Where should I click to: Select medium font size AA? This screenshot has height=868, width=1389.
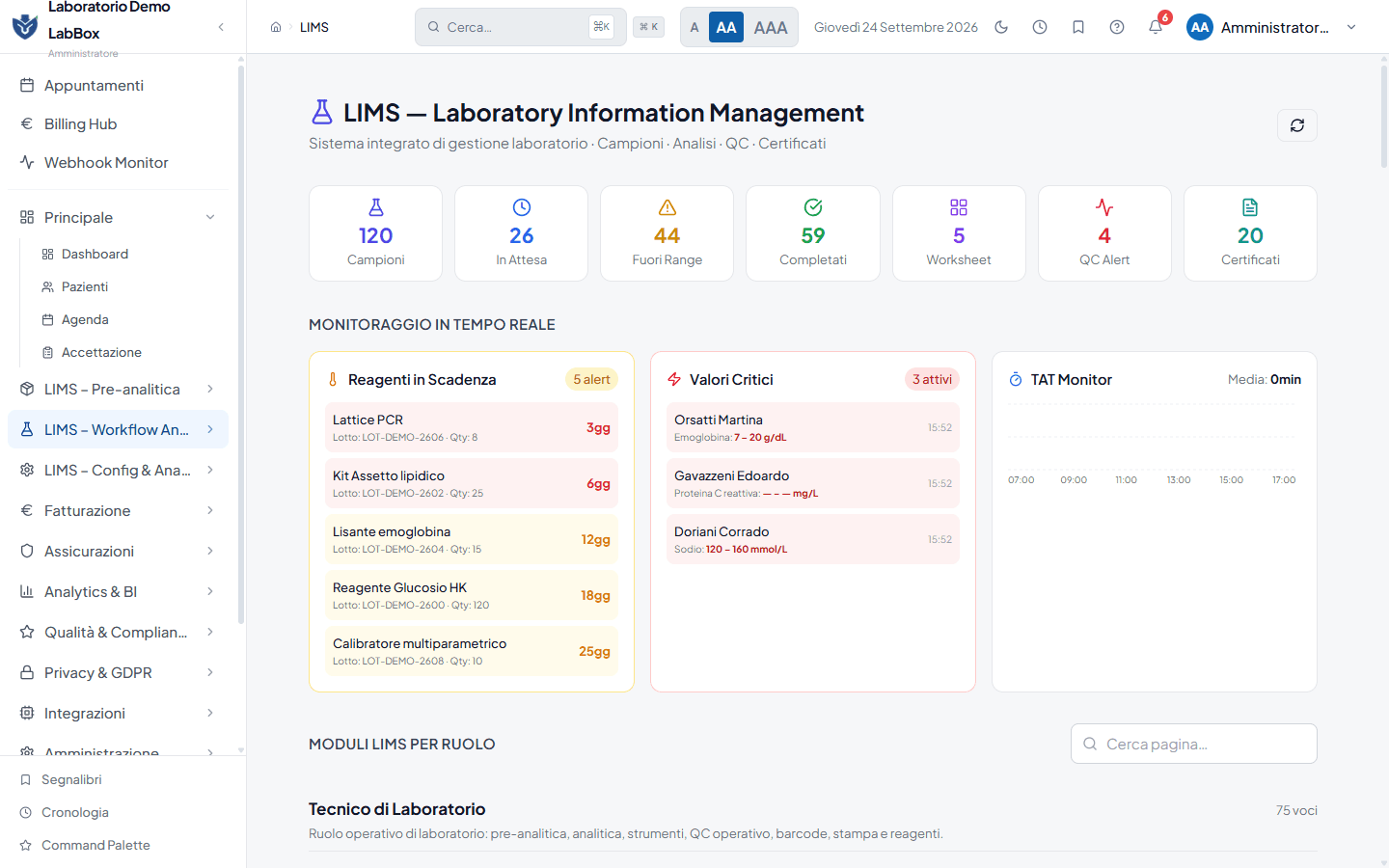point(726,27)
